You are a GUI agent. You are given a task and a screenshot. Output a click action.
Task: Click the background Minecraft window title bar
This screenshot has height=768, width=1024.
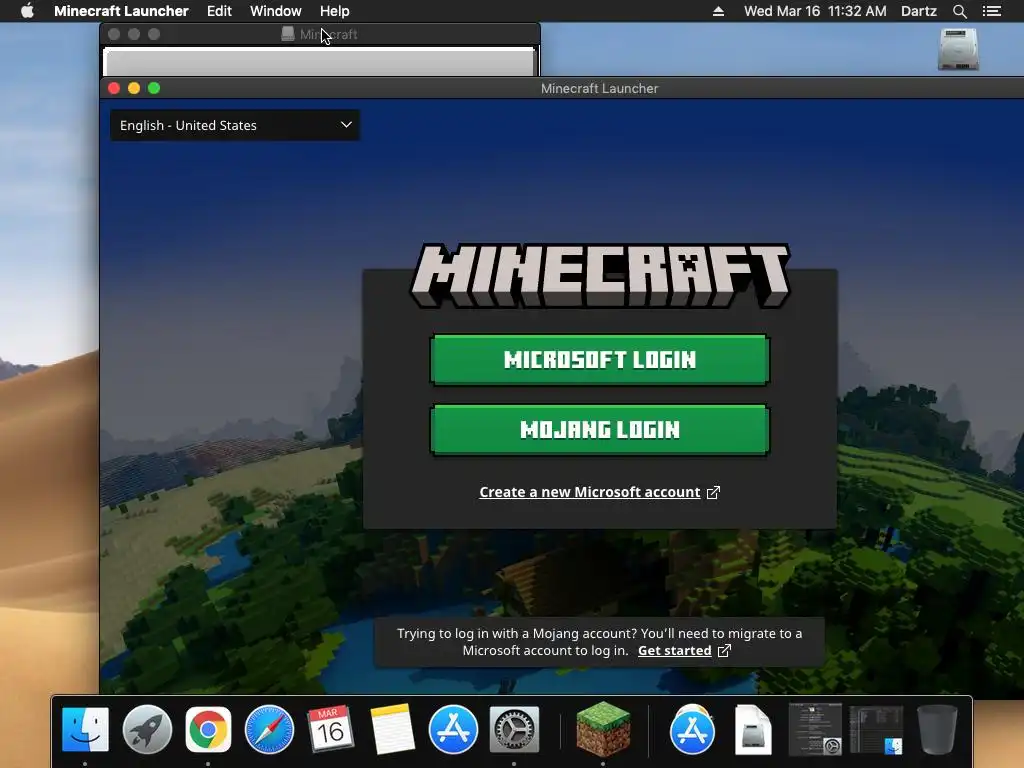tap(320, 34)
